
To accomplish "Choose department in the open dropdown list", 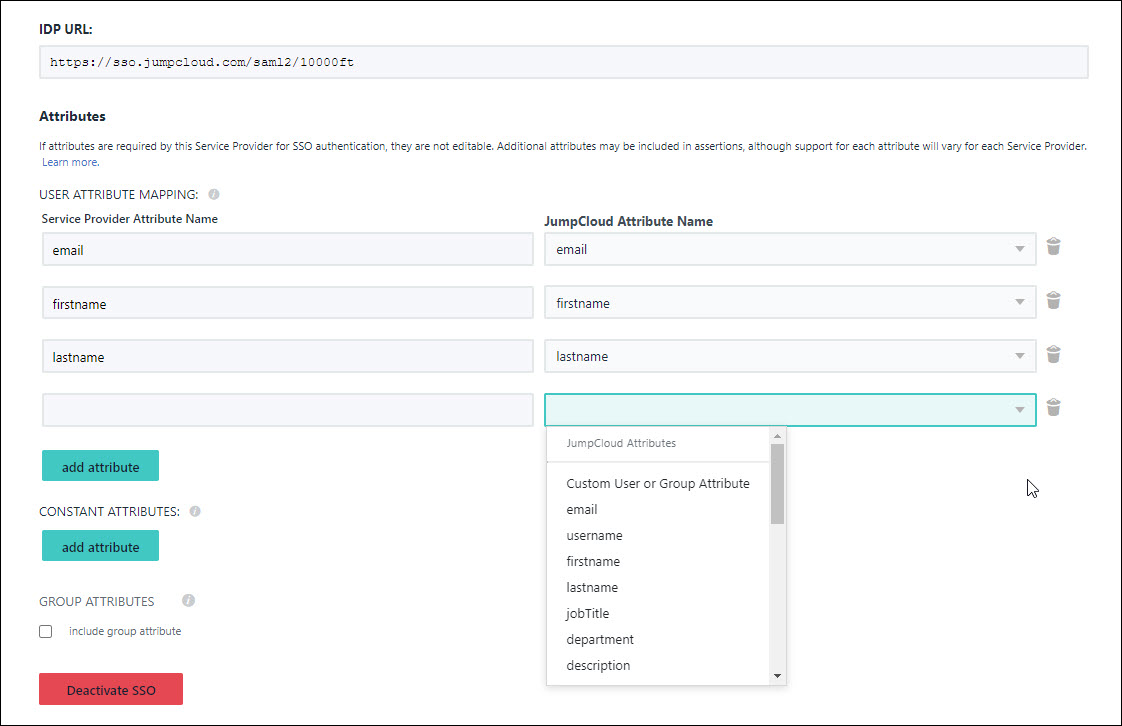I will pyautogui.click(x=600, y=639).
